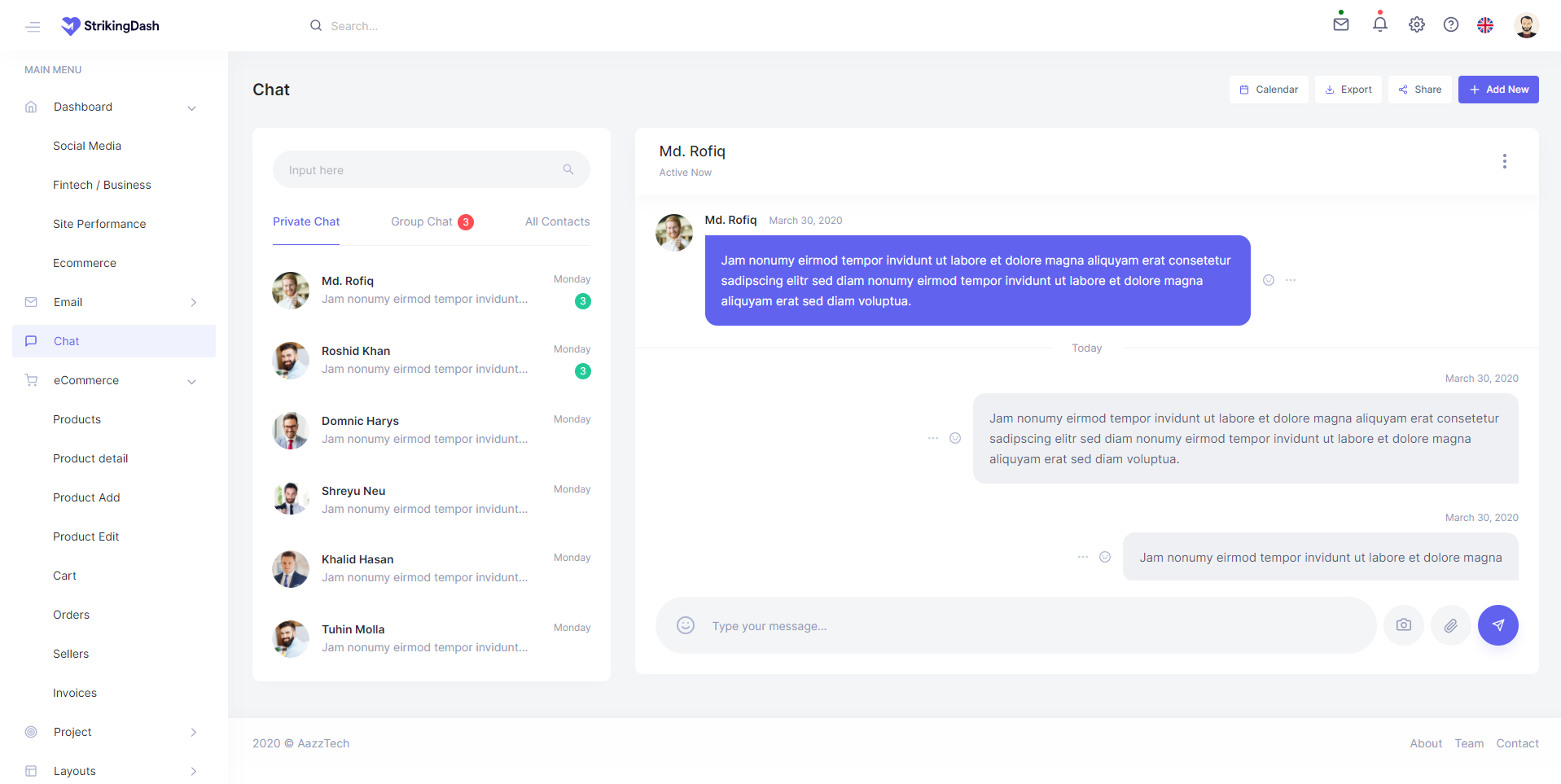Open the user profile avatar
This screenshot has height=784, width=1561.
pos(1526,25)
